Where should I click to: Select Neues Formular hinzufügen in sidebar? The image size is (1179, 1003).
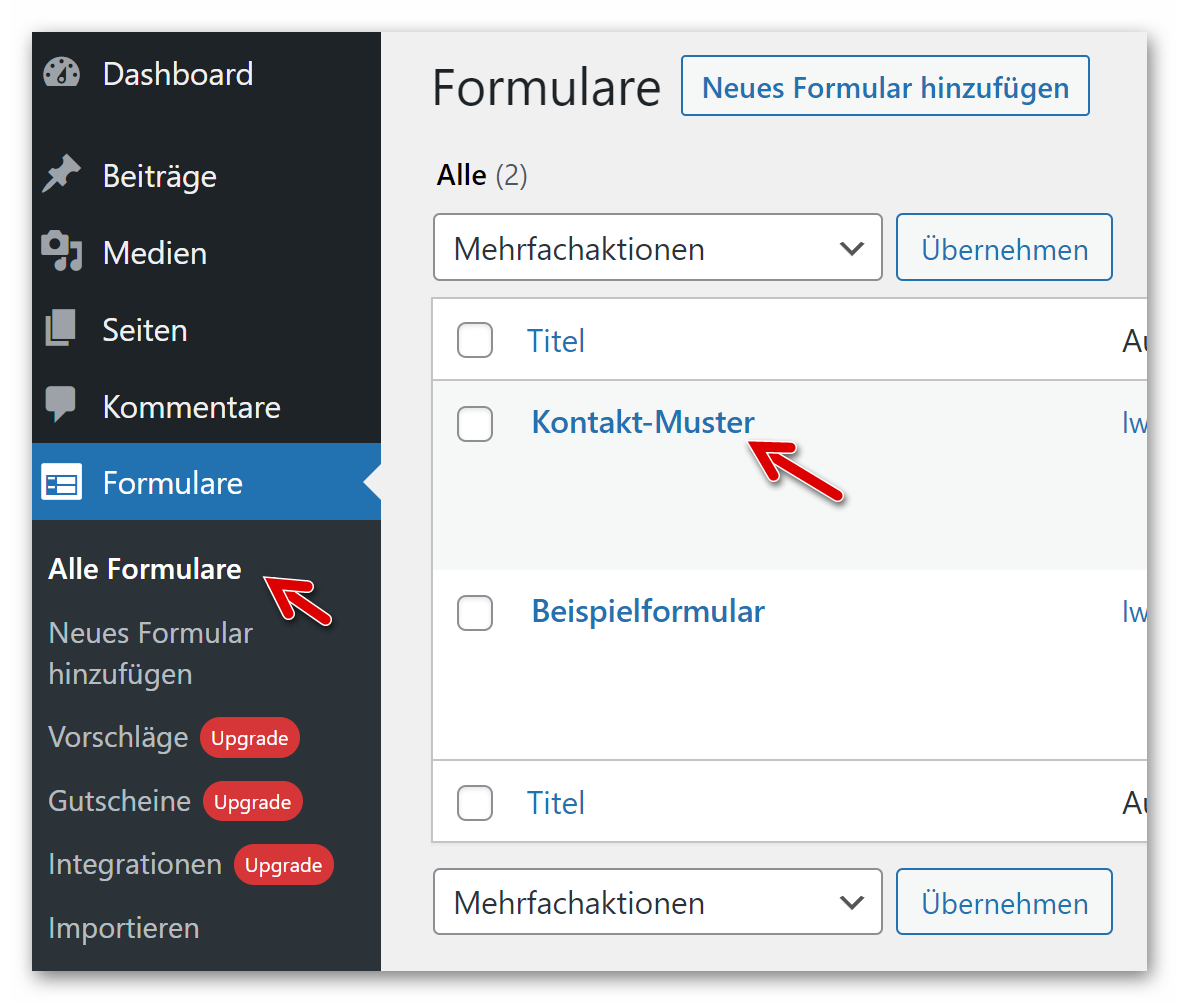click(x=150, y=653)
